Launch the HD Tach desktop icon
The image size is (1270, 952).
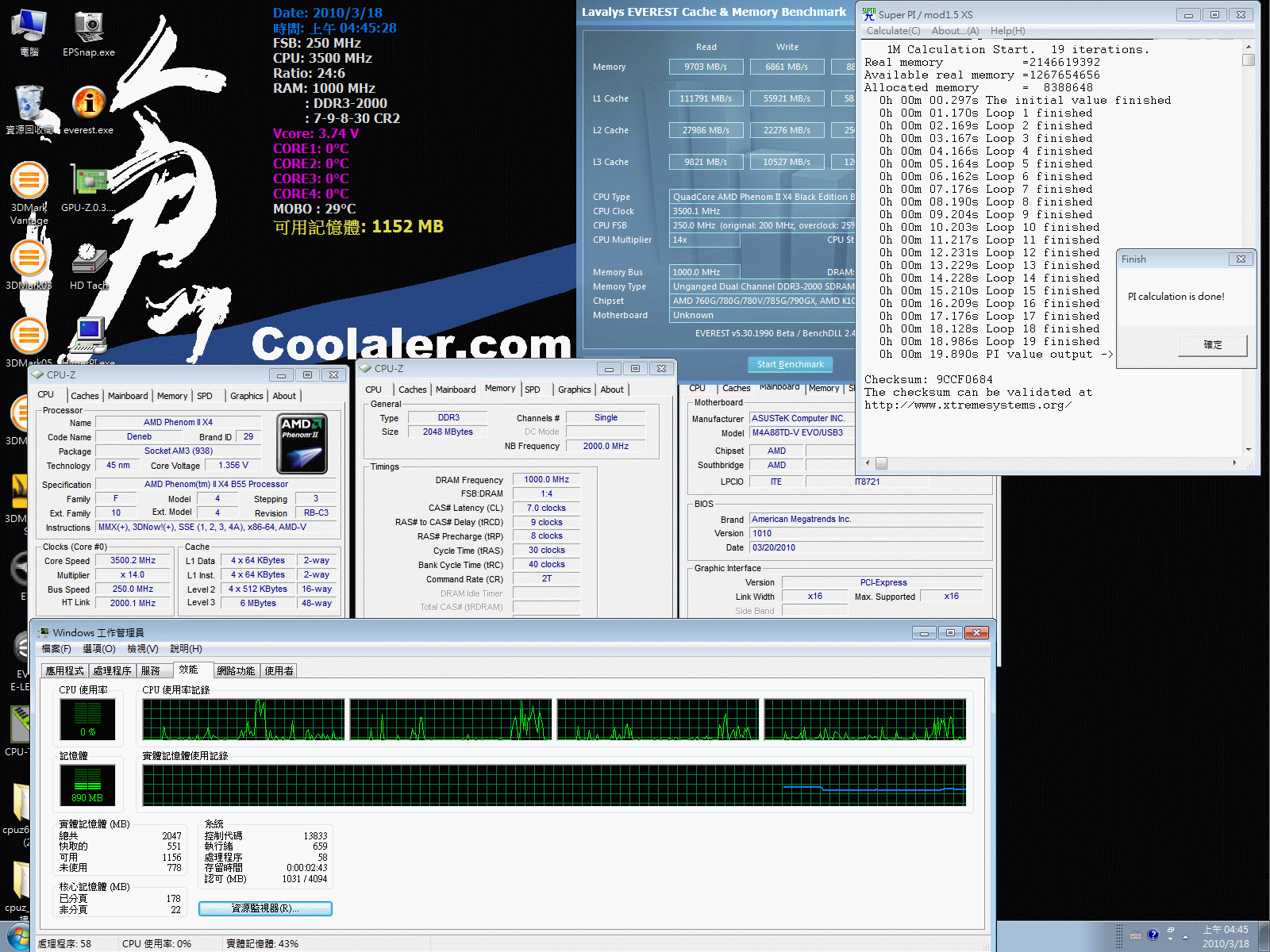[89, 265]
